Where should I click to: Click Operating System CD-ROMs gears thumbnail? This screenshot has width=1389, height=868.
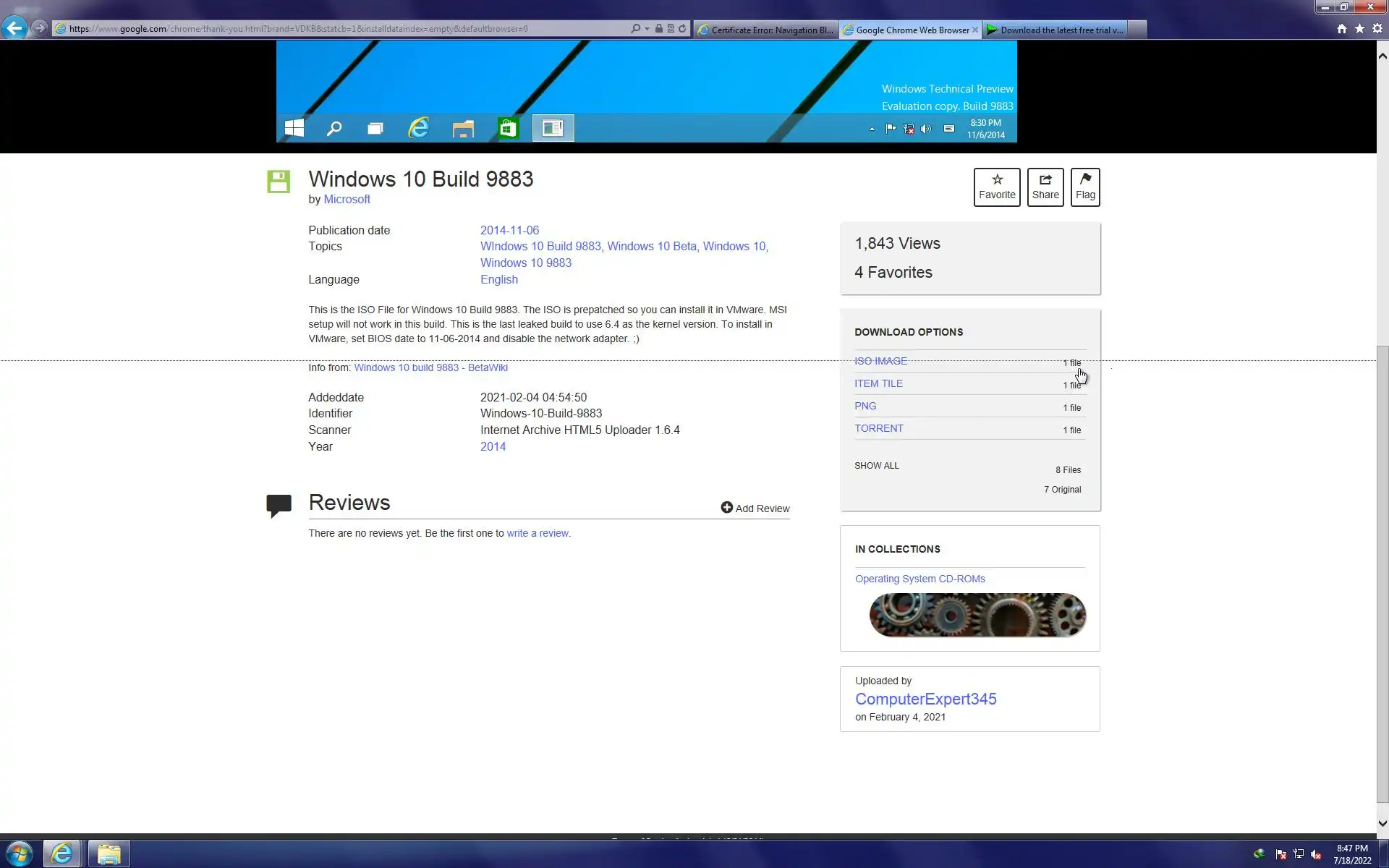tap(977, 615)
